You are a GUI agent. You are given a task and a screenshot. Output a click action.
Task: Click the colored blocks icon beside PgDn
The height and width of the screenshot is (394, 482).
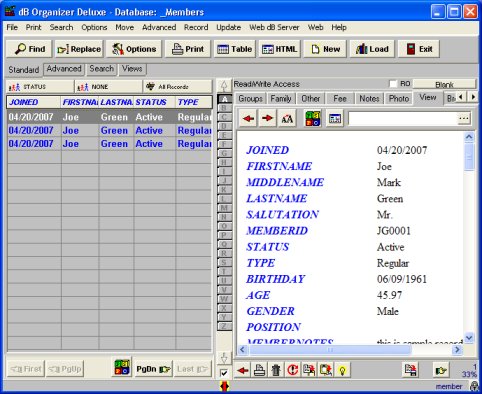tap(122, 367)
